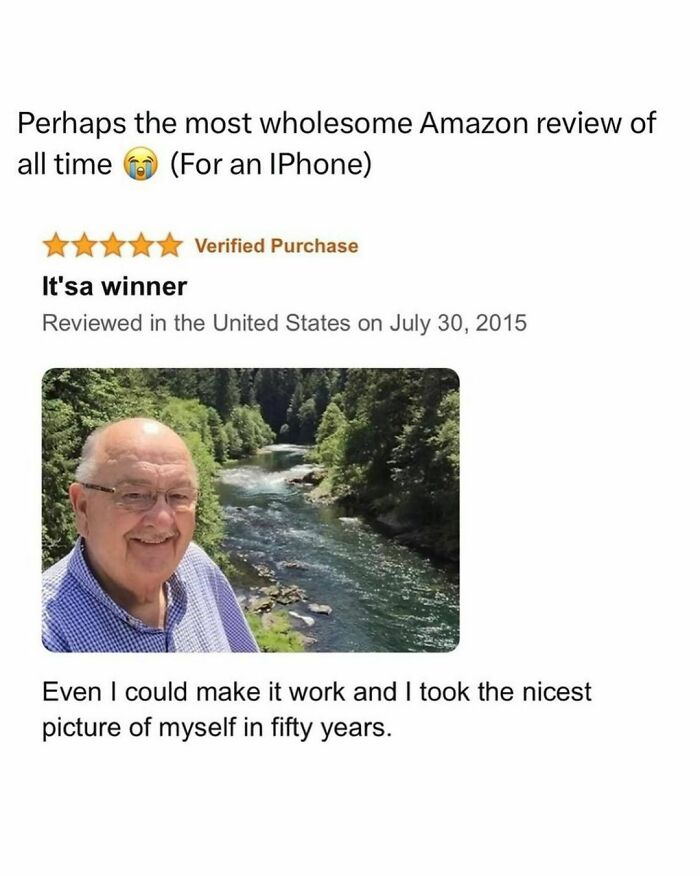This screenshot has width=700, height=876.
Task: Select the second orange rating star
Action: tap(84, 246)
